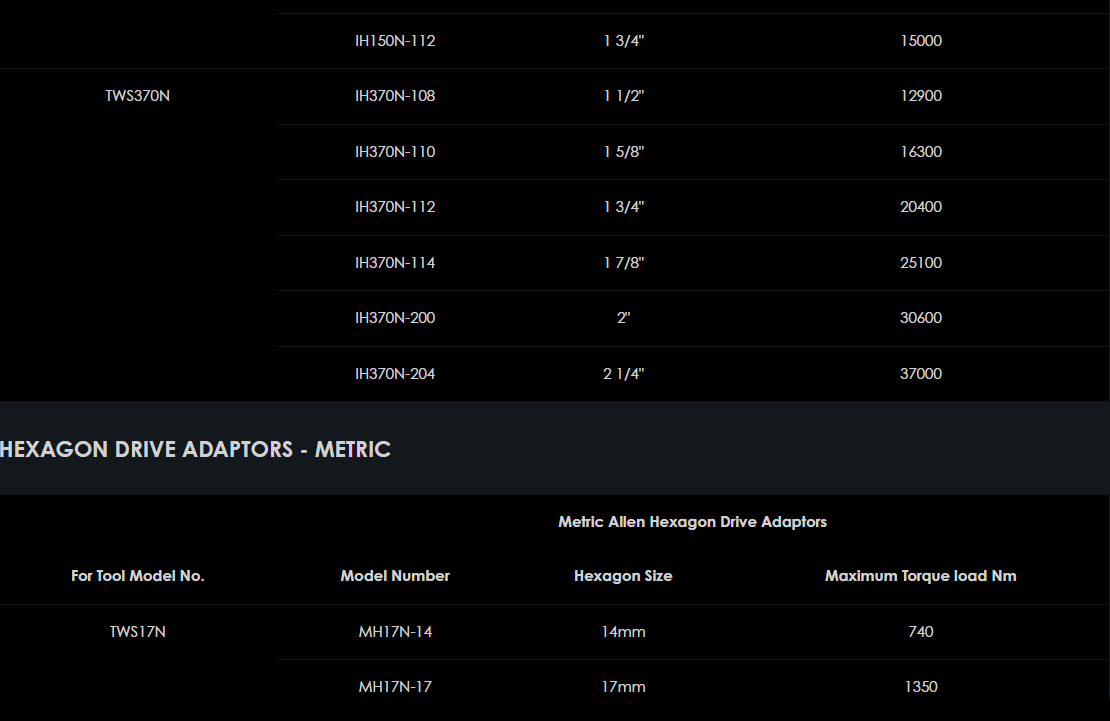Select model number IH150N-112

(x=395, y=41)
